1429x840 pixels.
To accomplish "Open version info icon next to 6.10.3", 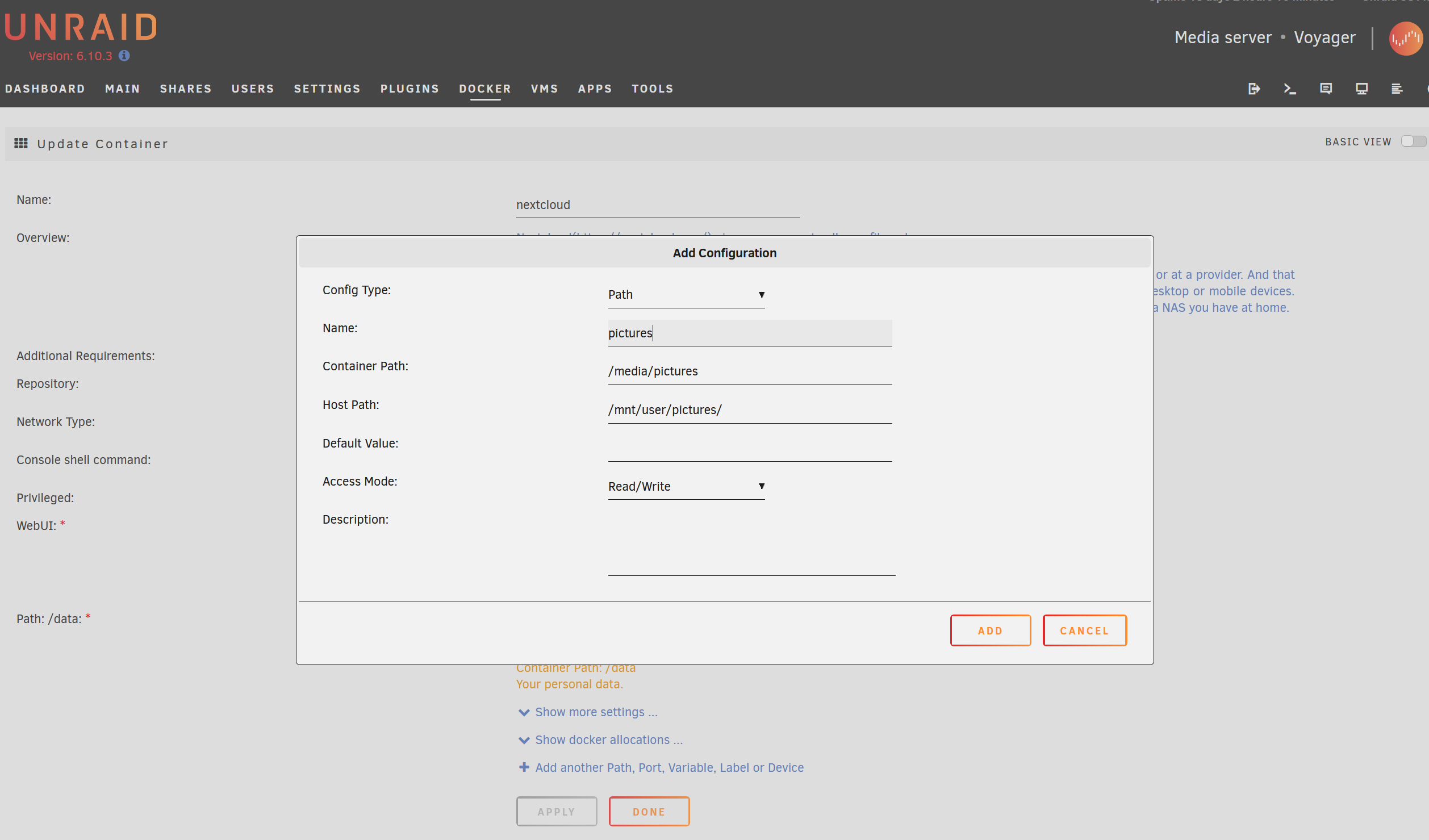I will [x=124, y=56].
